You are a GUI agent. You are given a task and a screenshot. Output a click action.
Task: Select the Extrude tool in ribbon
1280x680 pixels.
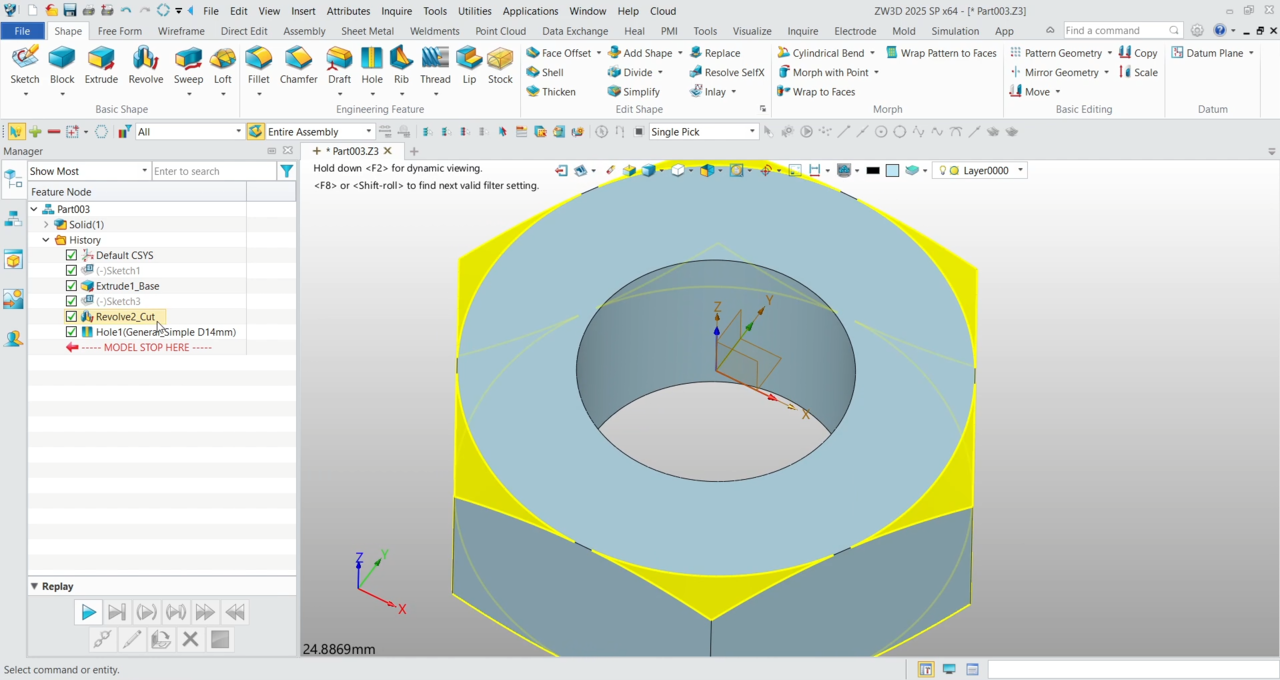click(x=101, y=64)
